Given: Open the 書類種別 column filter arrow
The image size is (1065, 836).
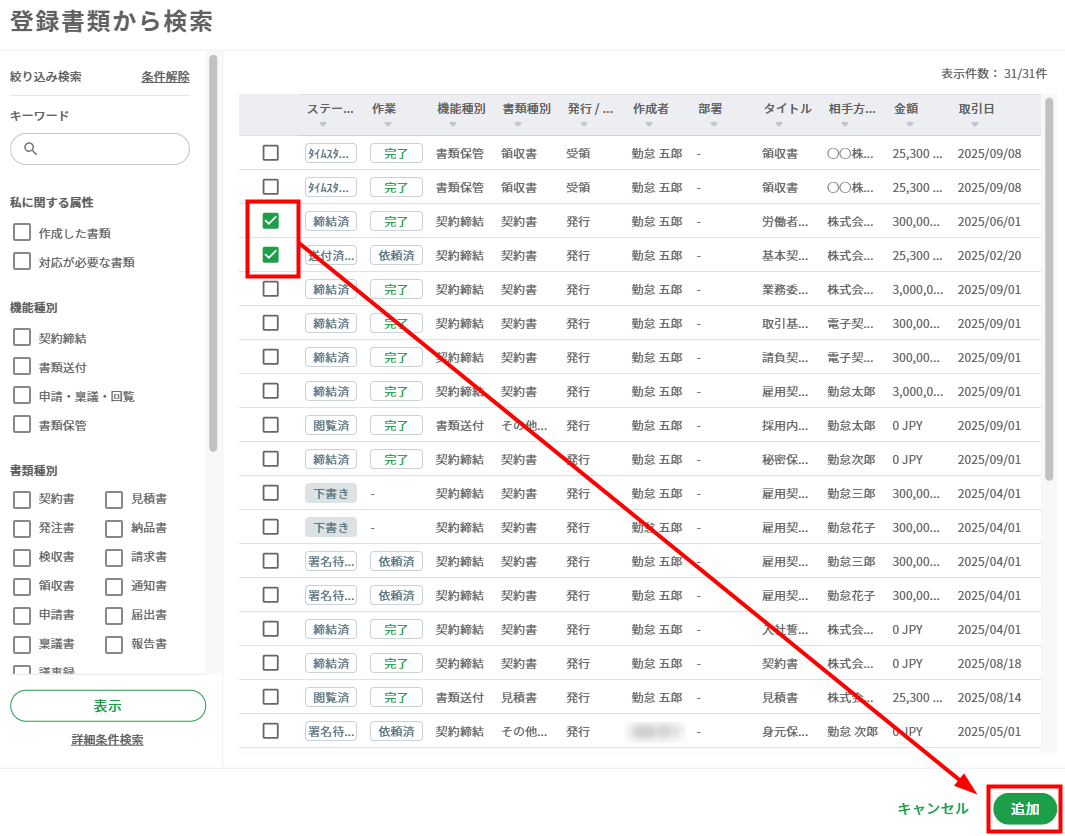Looking at the screenshot, I should coord(518,124).
